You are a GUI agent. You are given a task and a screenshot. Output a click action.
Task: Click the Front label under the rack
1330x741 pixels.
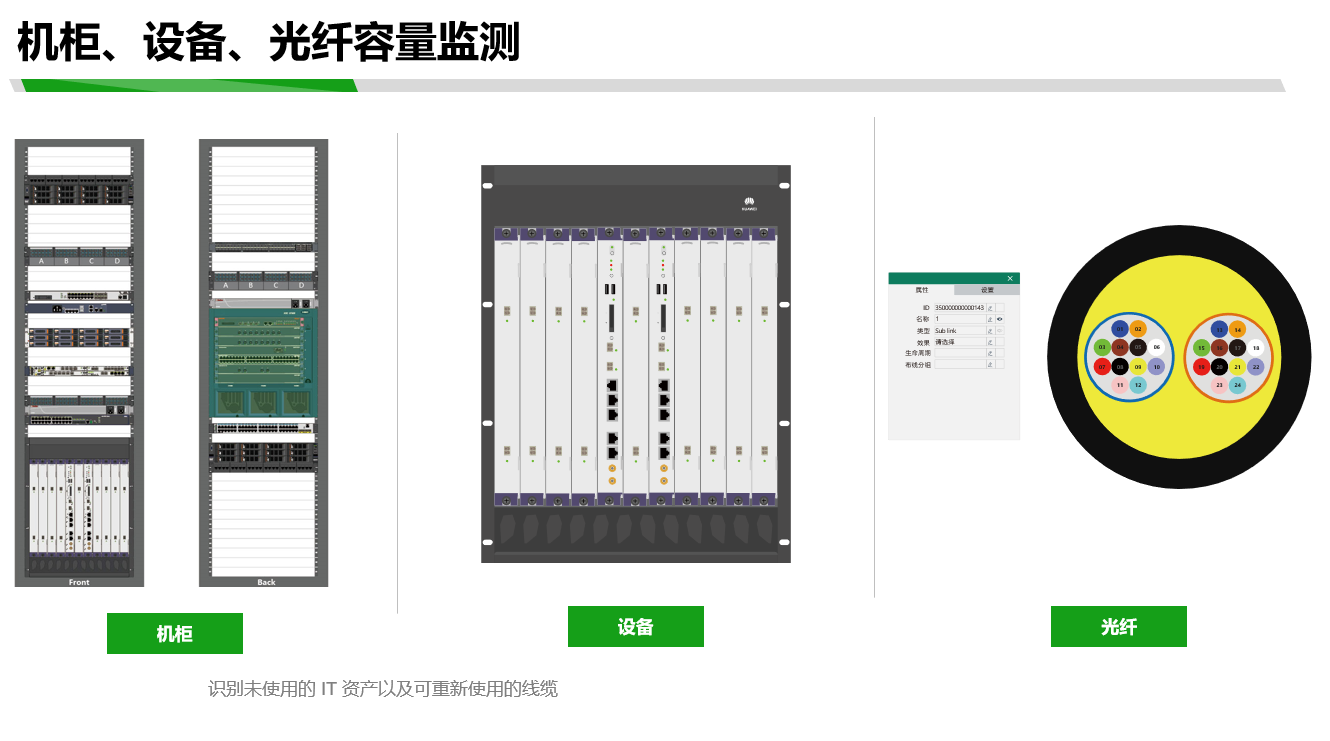pos(79,582)
